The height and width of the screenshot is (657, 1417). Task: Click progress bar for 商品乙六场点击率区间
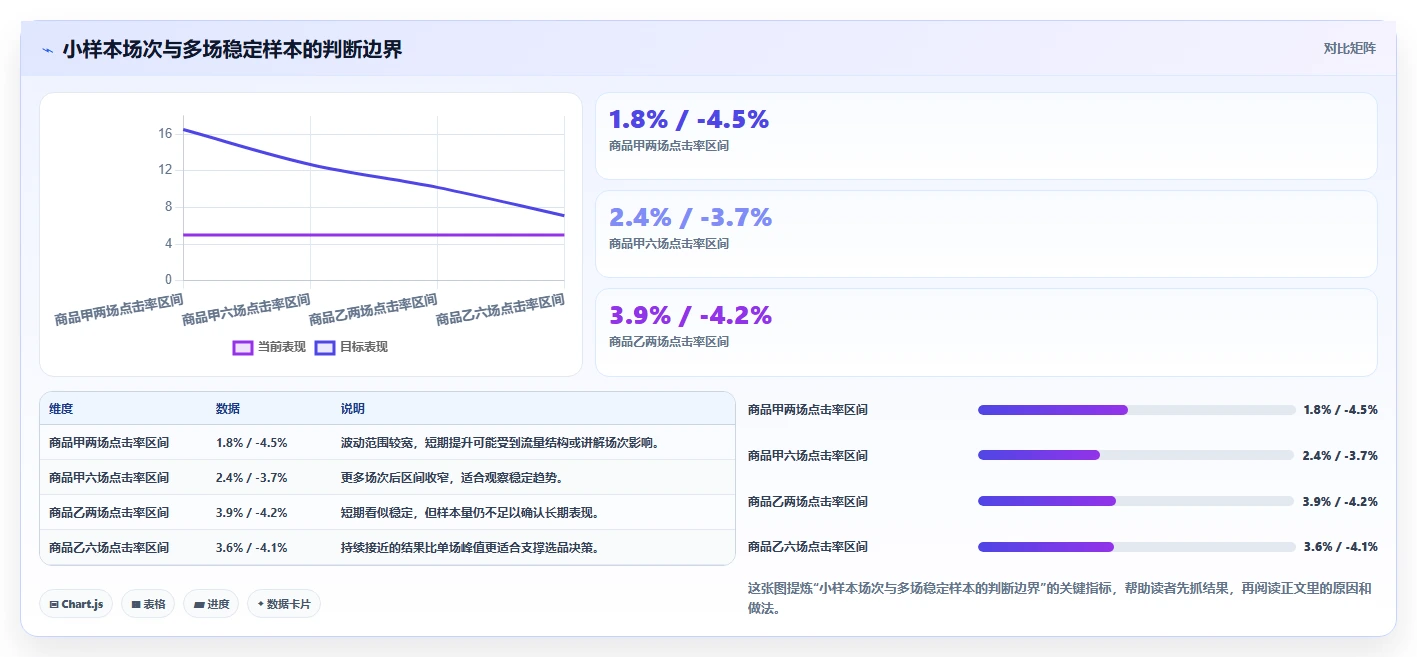coord(1136,547)
